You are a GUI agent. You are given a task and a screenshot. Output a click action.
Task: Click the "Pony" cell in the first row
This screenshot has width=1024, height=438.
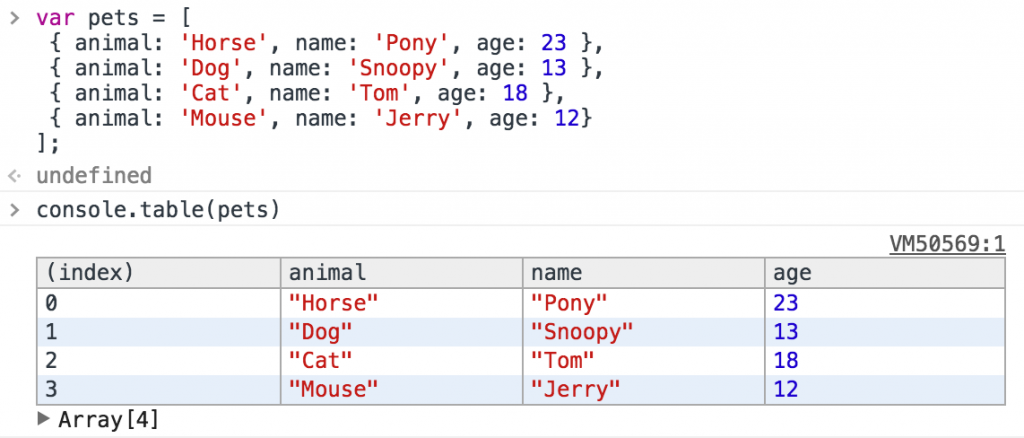click(x=568, y=302)
